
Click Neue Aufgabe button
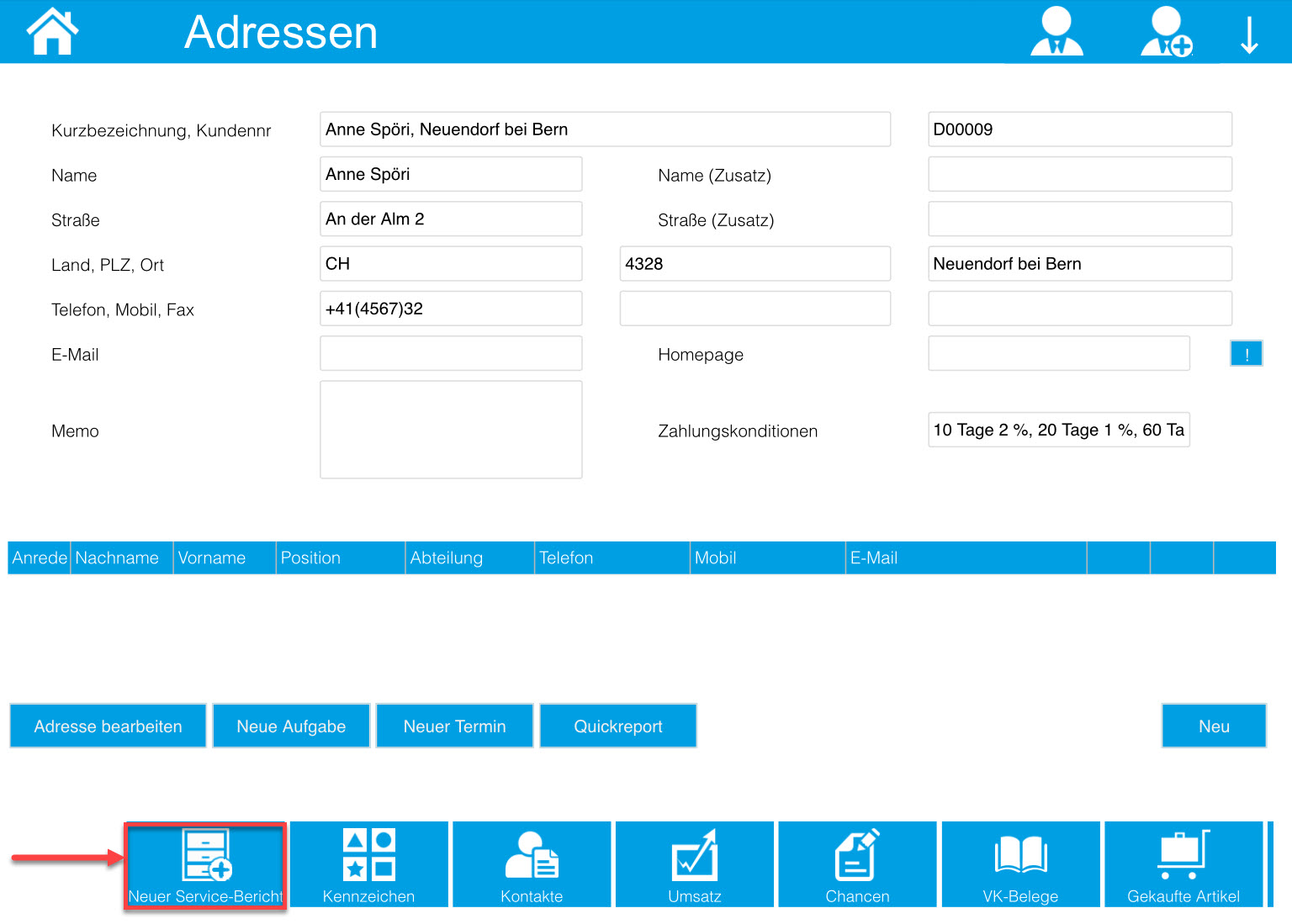[291, 726]
